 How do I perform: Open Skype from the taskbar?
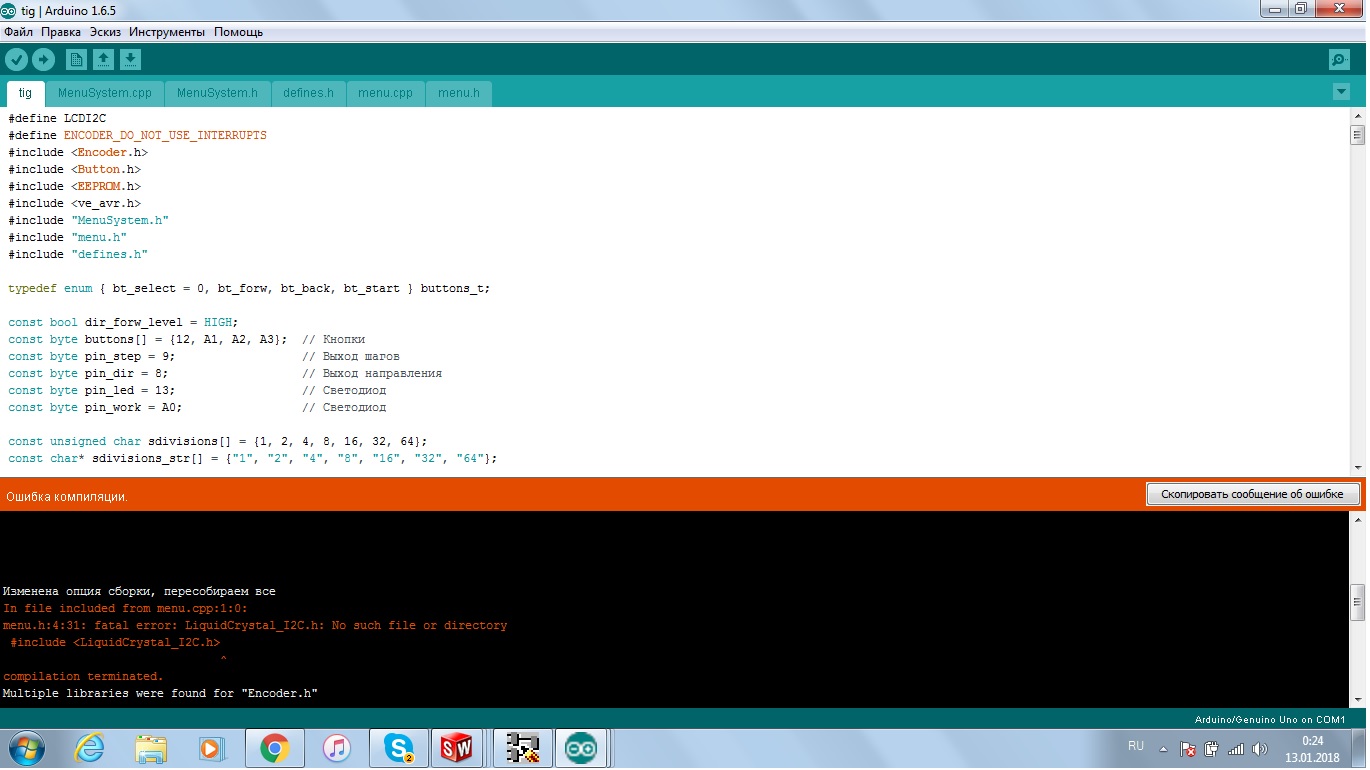[x=399, y=748]
